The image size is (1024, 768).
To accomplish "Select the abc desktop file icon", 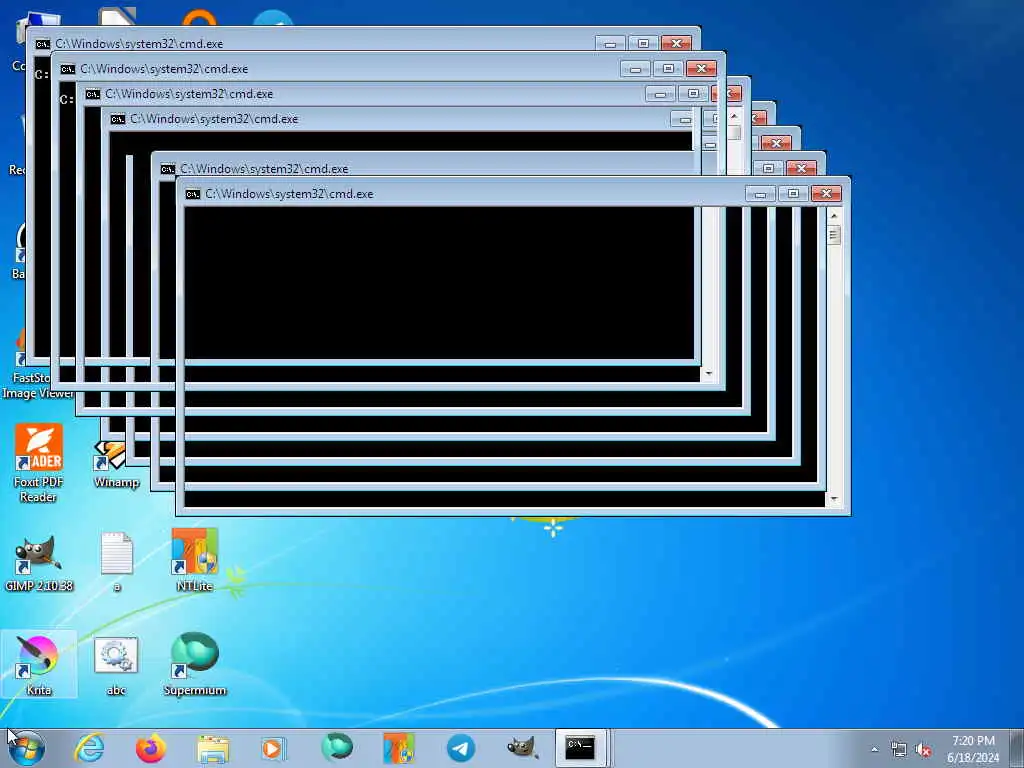I will (x=116, y=664).
